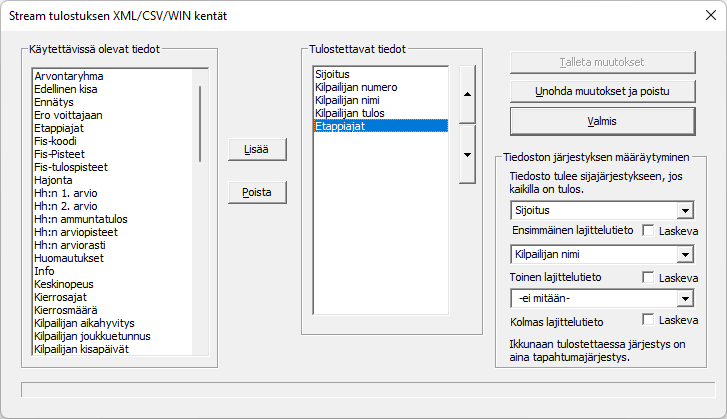The height and width of the screenshot is (419, 727).
Task: Click Unohda muutokset ja poistu
Action: pos(602,91)
